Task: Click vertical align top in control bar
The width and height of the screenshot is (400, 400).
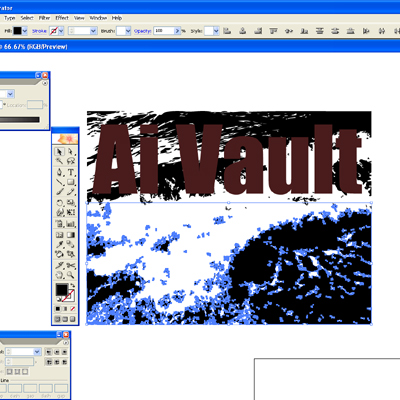Action: 273,31
